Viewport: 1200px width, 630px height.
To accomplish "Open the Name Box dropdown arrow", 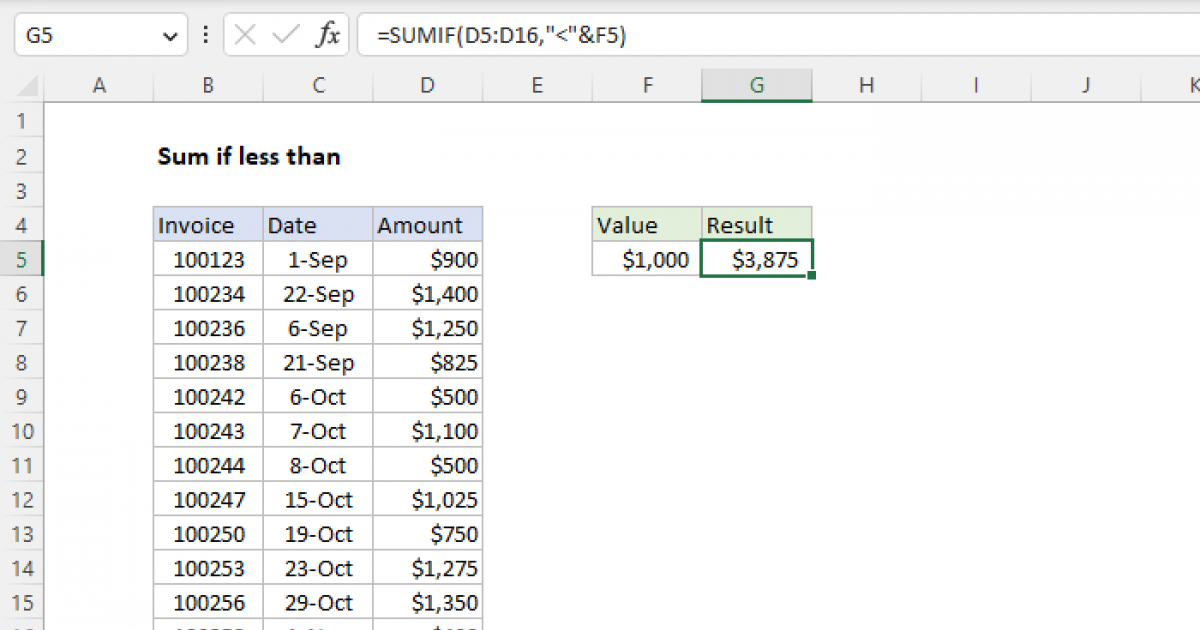I will coord(168,36).
